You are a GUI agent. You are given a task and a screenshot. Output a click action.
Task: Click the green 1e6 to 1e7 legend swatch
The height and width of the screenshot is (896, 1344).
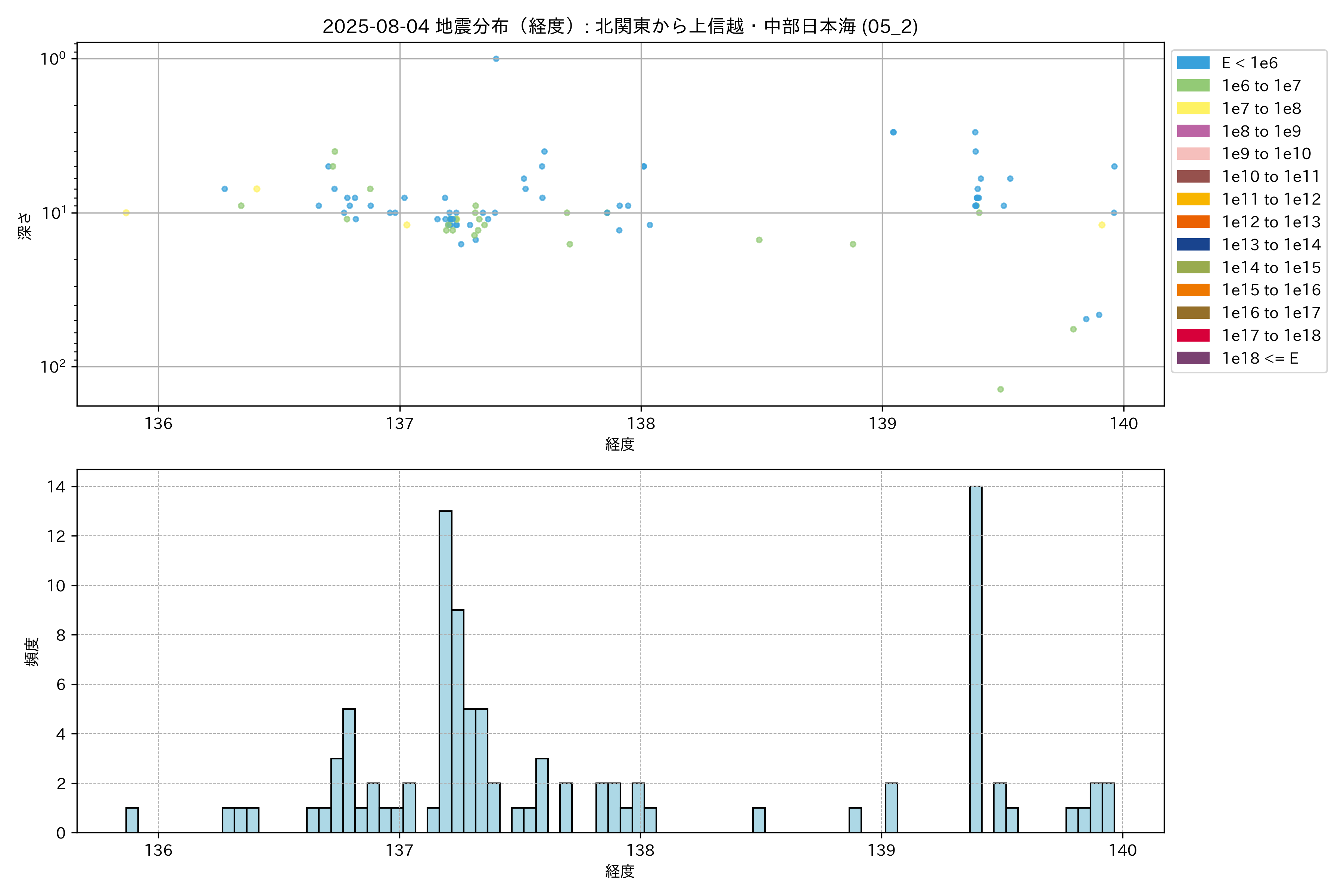pyautogui.click(x=1192, y=86)
